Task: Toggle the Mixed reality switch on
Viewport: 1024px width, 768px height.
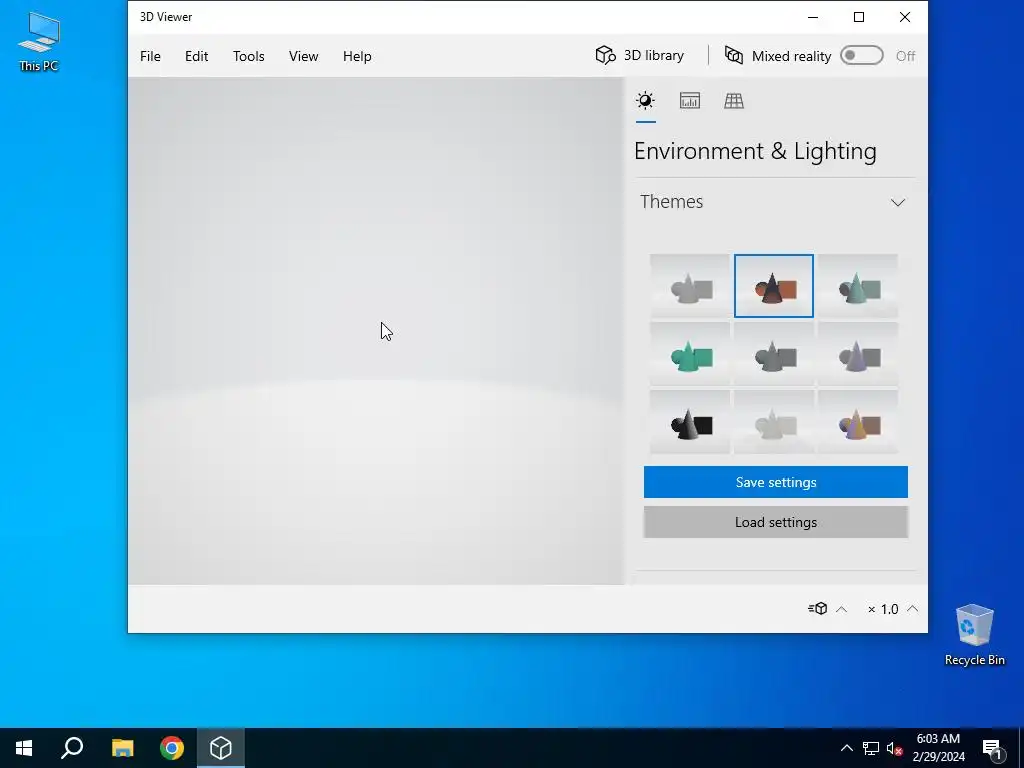Action: click(861, 56)
